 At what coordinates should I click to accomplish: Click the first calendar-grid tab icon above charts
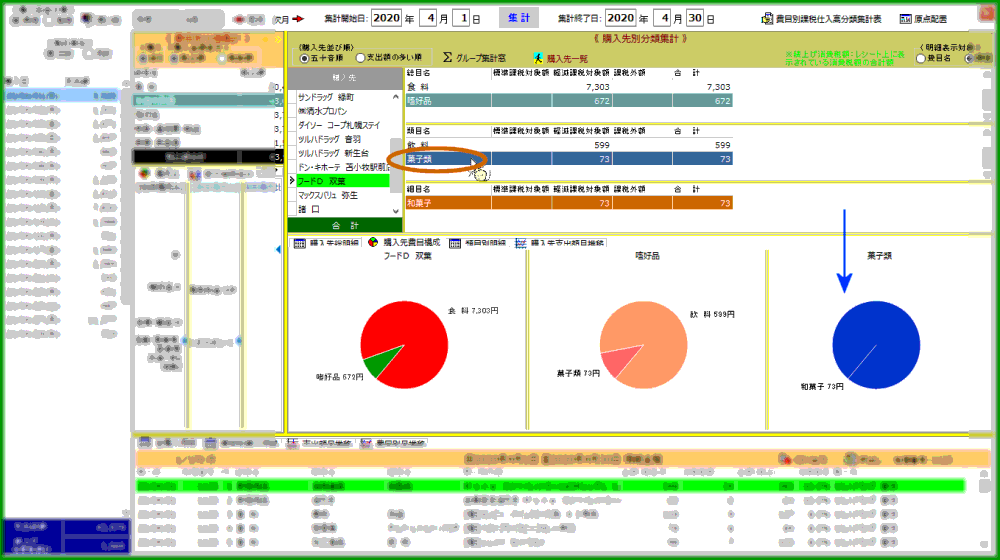click(300, 243)
